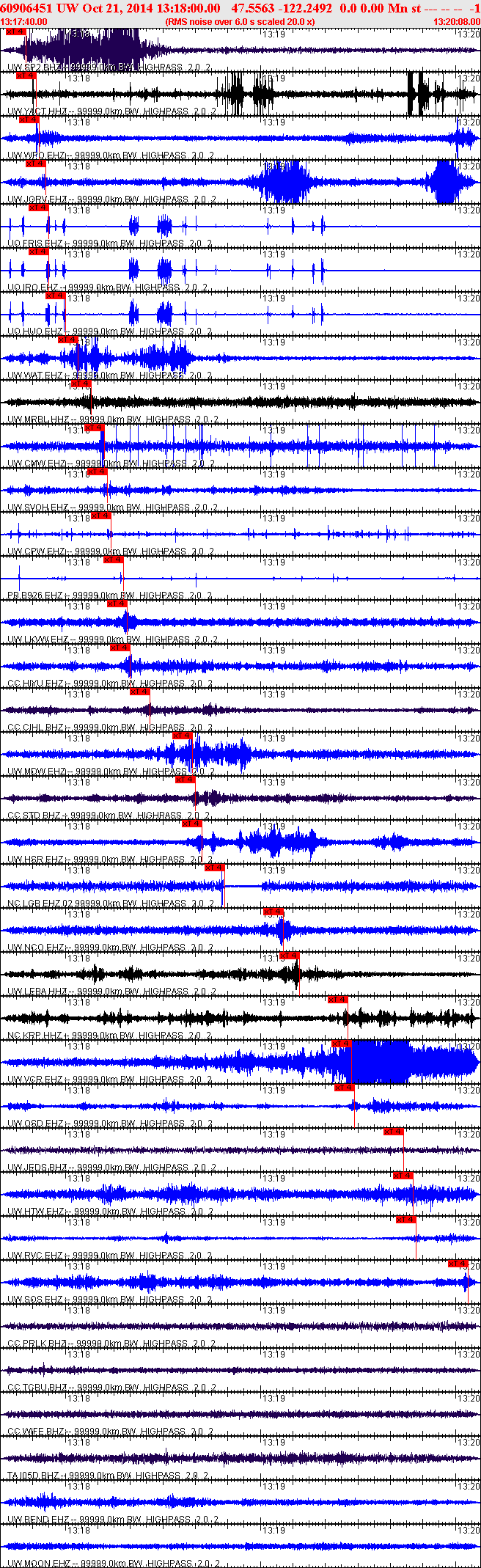The height and width of the screenshot is (1568, 481).
Task: Select the pick marker on UO.HUO trace
Action: click(55, 296)
